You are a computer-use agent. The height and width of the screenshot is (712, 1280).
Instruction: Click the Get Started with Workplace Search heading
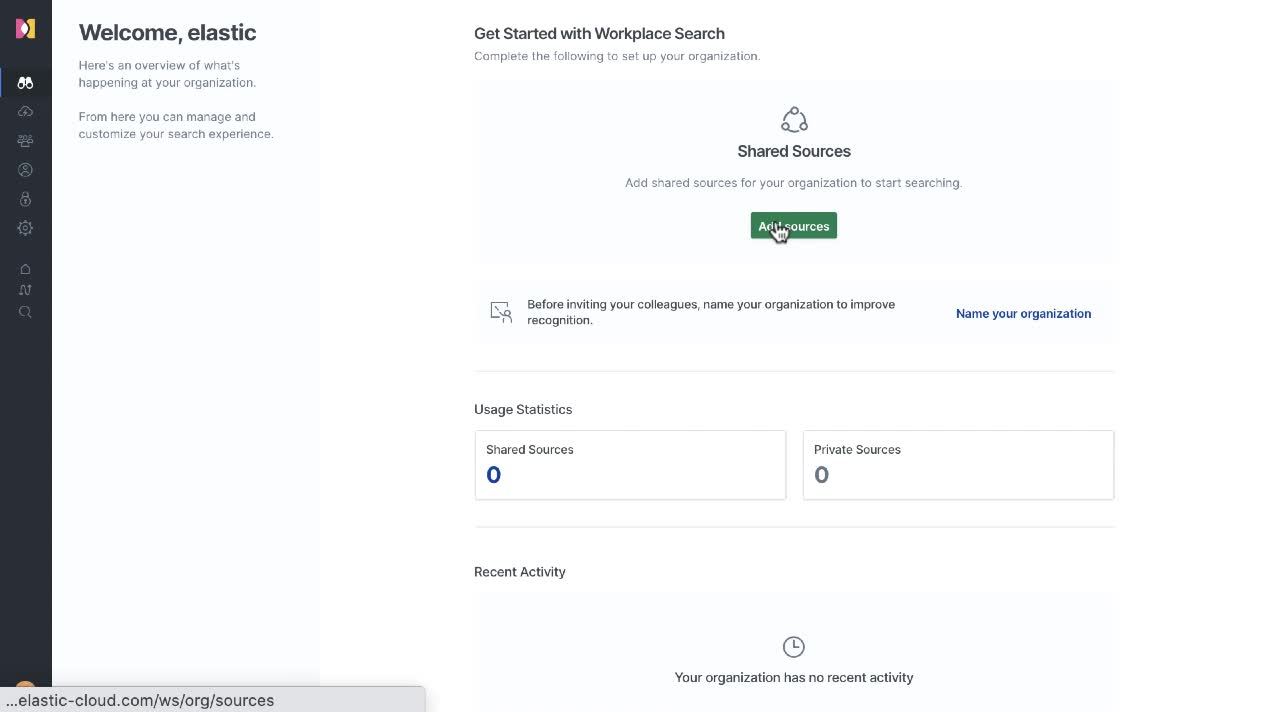[x=599, y=34]
